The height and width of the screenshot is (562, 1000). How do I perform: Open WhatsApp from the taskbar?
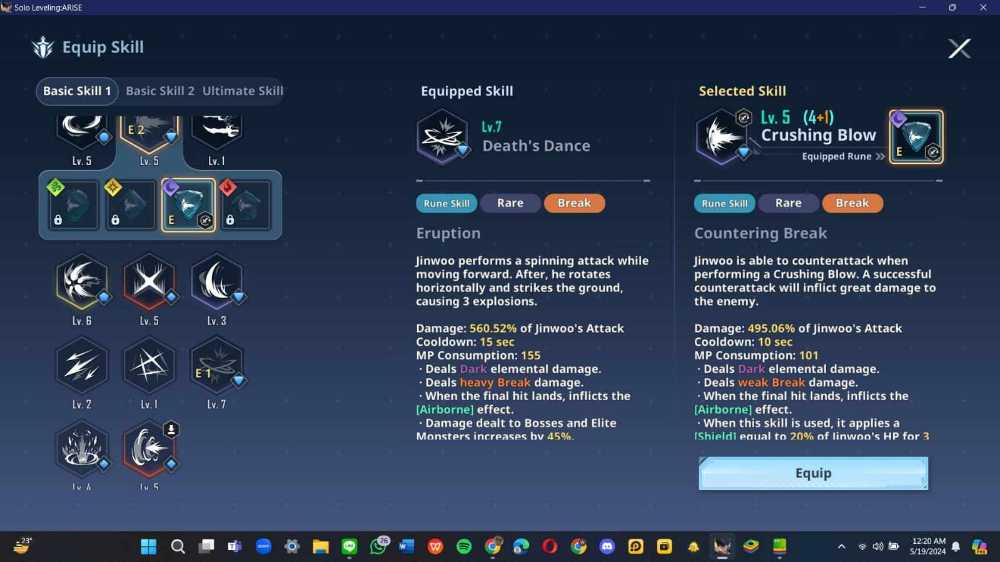point(378,547)
